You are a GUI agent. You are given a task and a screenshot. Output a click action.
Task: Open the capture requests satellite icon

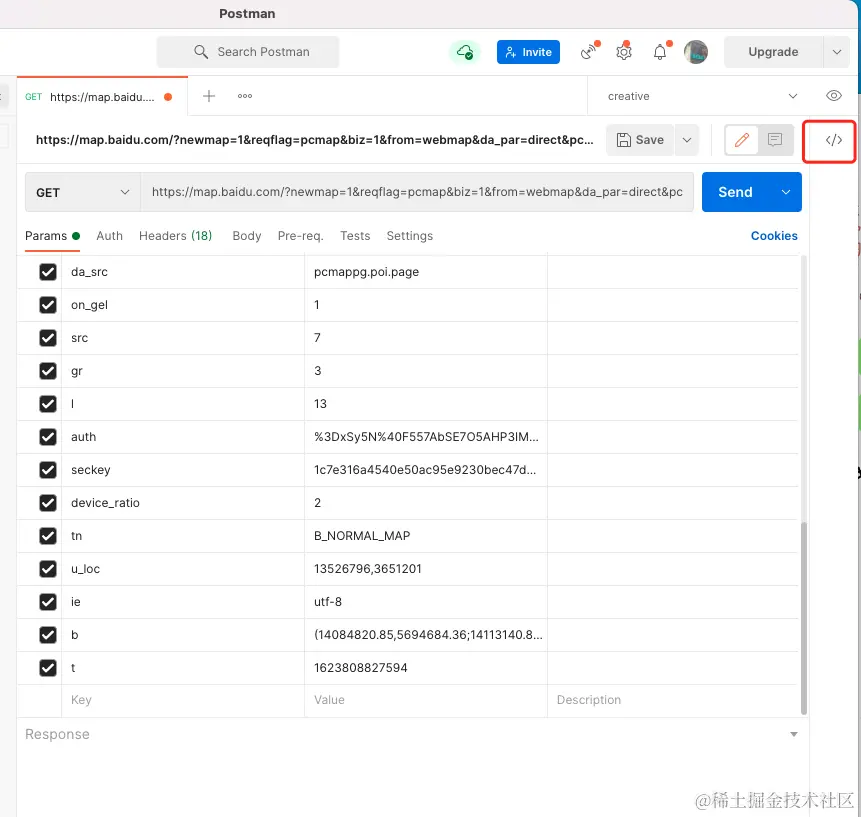[x=589, y=52]
